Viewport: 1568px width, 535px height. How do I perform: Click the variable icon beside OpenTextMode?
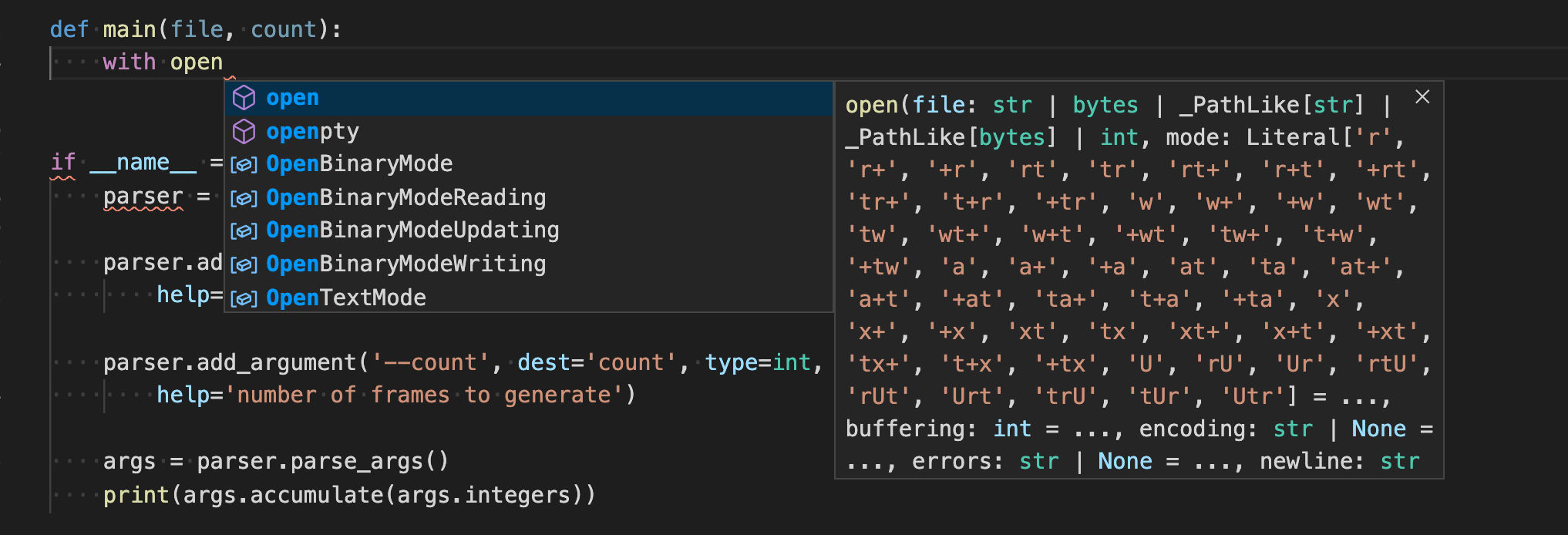pyautogui.click(x=244, y=298)
